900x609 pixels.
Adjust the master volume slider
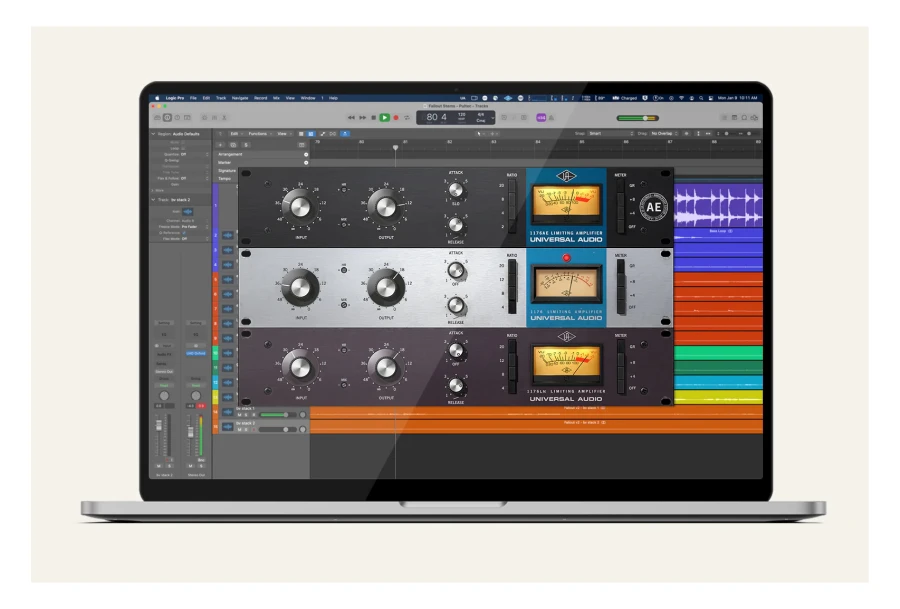(x=637, y=118)
